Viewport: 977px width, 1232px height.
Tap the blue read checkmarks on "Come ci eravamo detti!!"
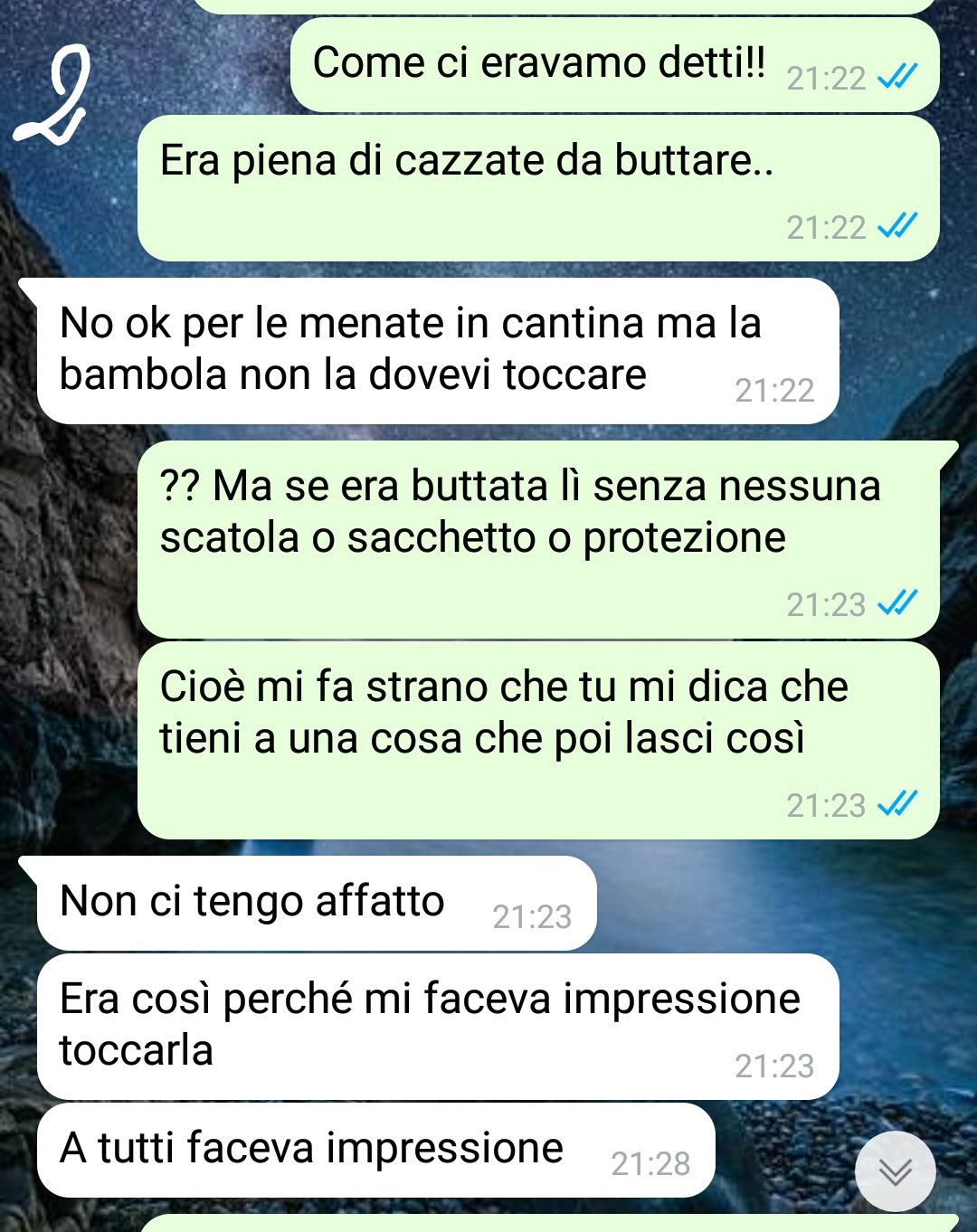pyautogui.click(x=898, y=78)
